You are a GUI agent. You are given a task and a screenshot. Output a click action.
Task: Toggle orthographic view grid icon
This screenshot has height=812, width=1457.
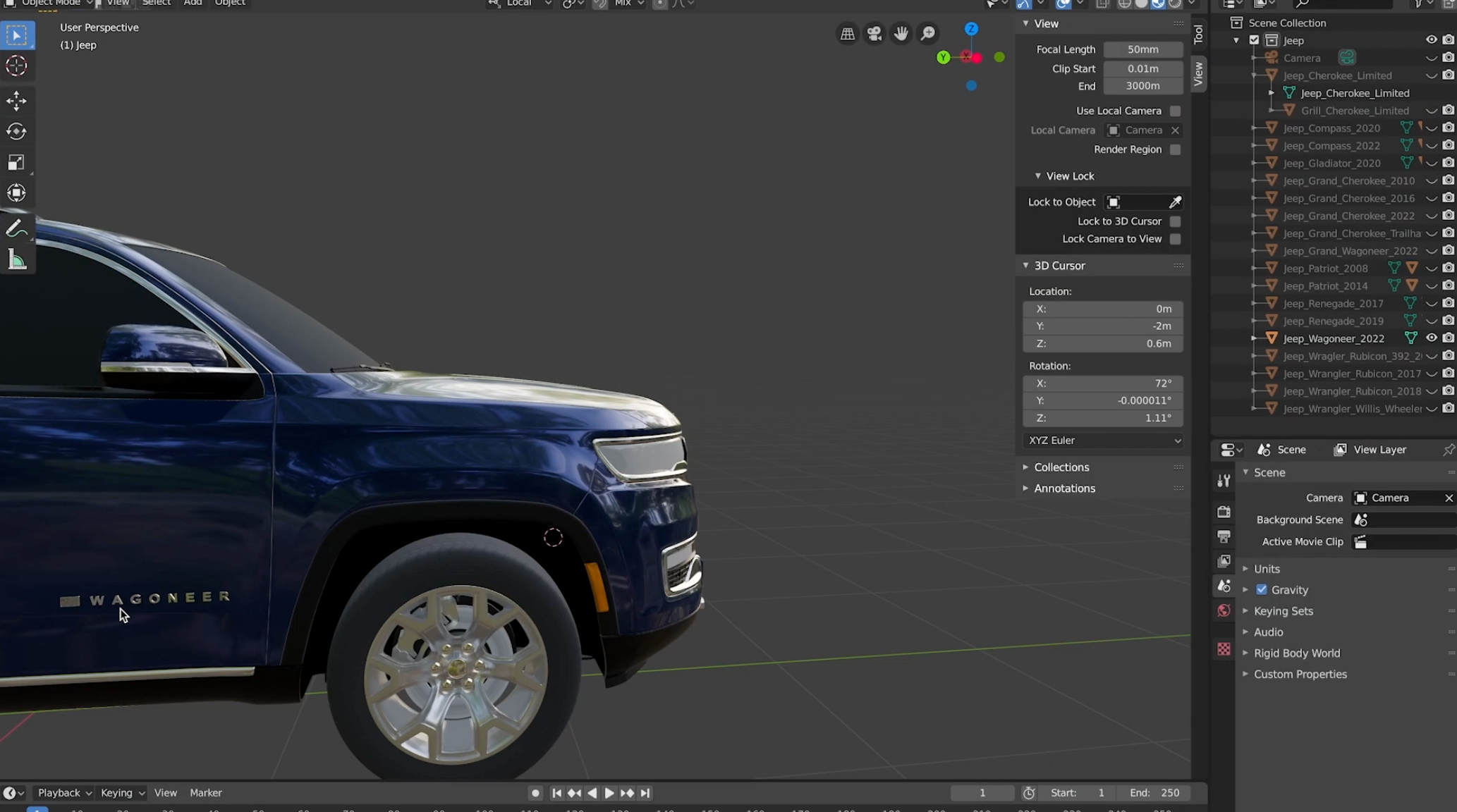pyautogui.click(x=848, y=34)
